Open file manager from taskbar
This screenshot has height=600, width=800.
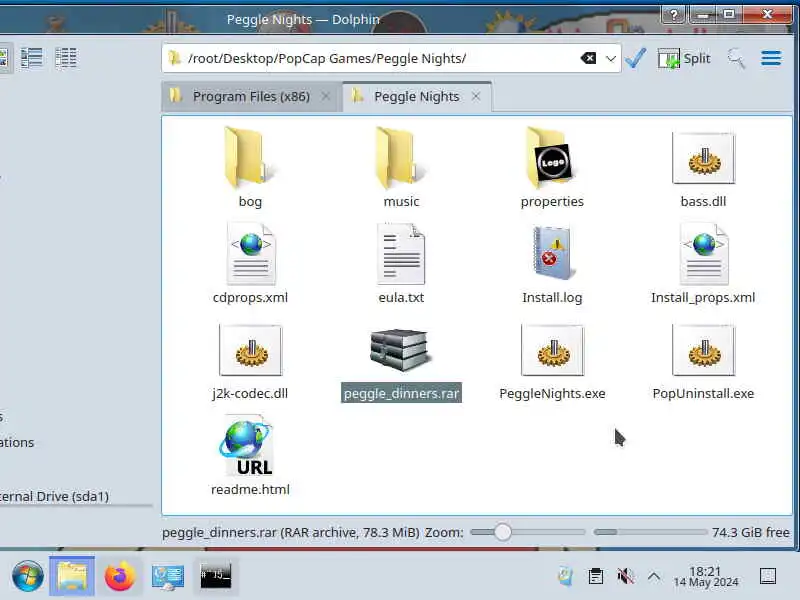72,577
